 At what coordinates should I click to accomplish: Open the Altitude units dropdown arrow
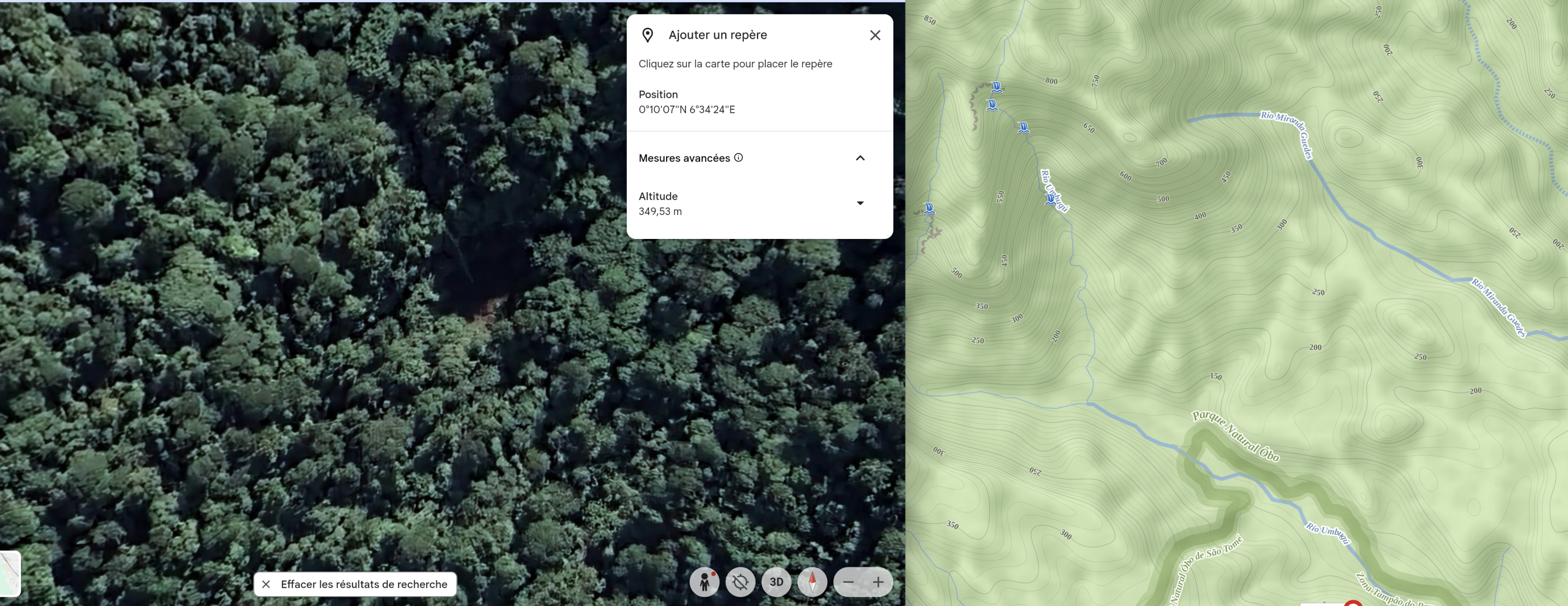tap(860, 203)
